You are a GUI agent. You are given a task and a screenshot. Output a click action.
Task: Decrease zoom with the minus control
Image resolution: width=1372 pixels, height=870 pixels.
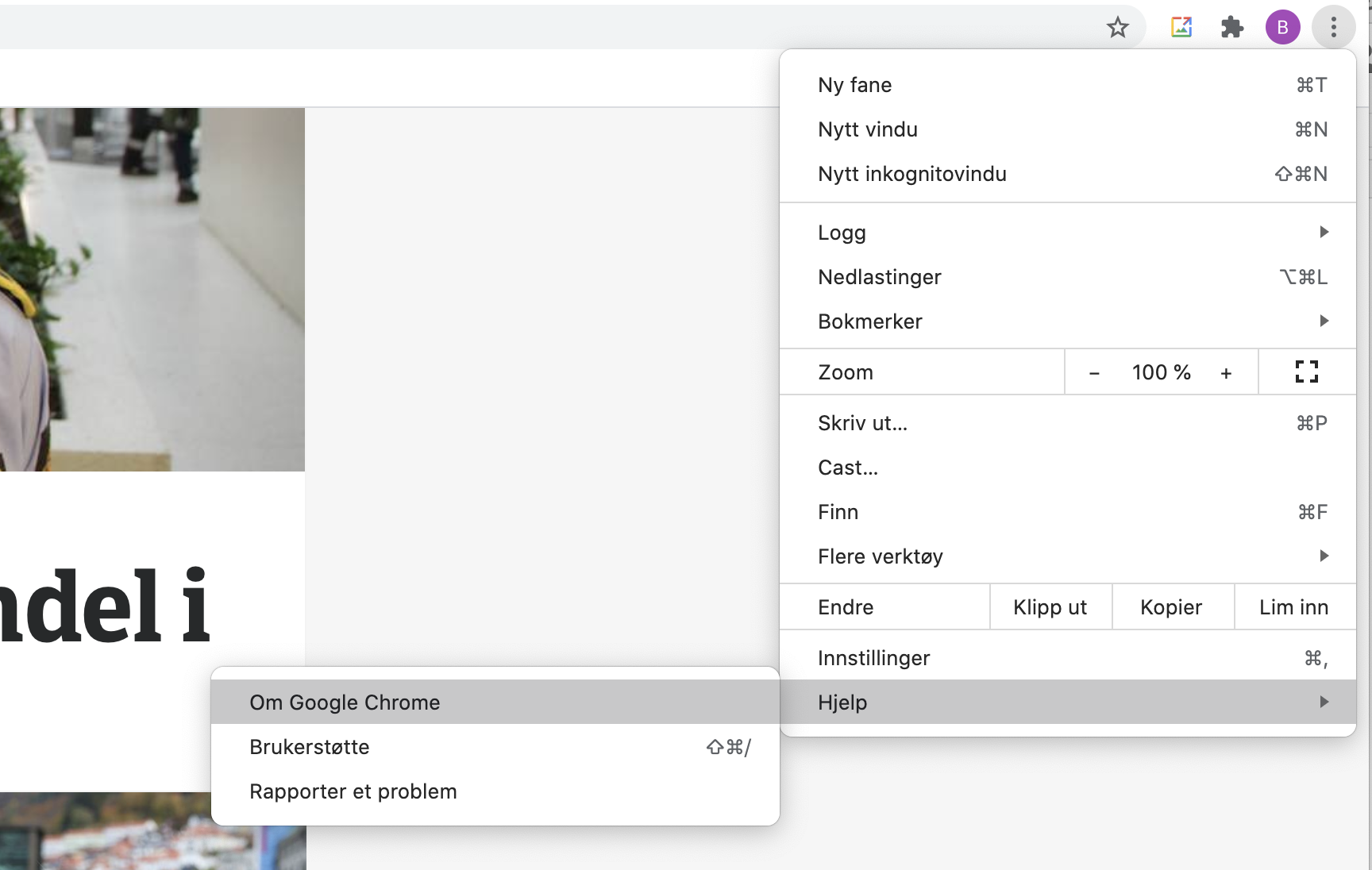[1094, 371]
